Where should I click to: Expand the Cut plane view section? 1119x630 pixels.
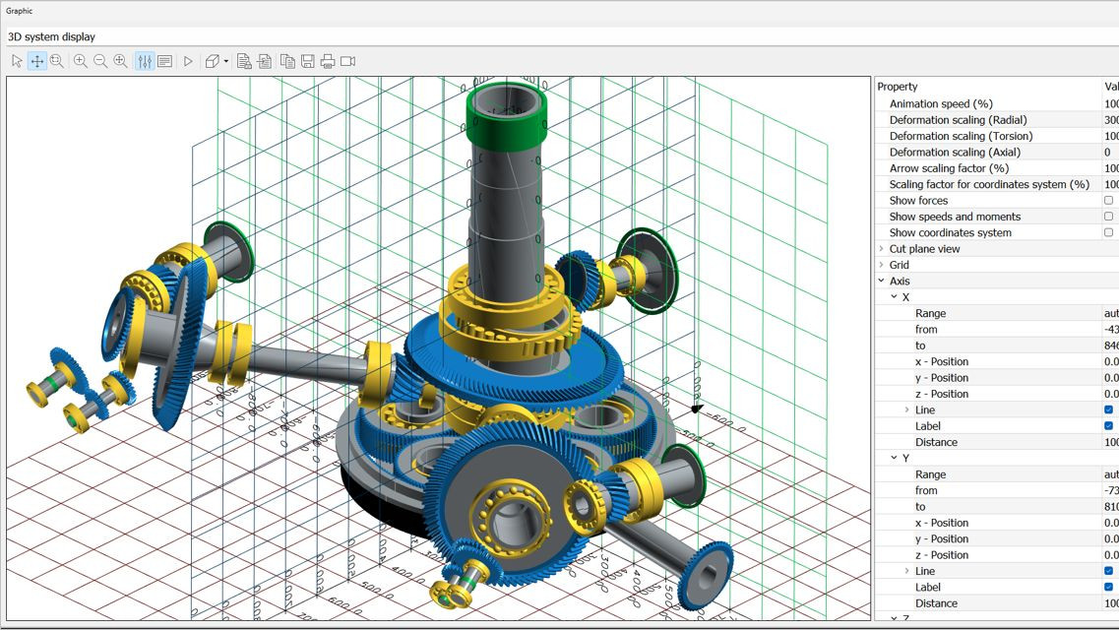[881, 249]
